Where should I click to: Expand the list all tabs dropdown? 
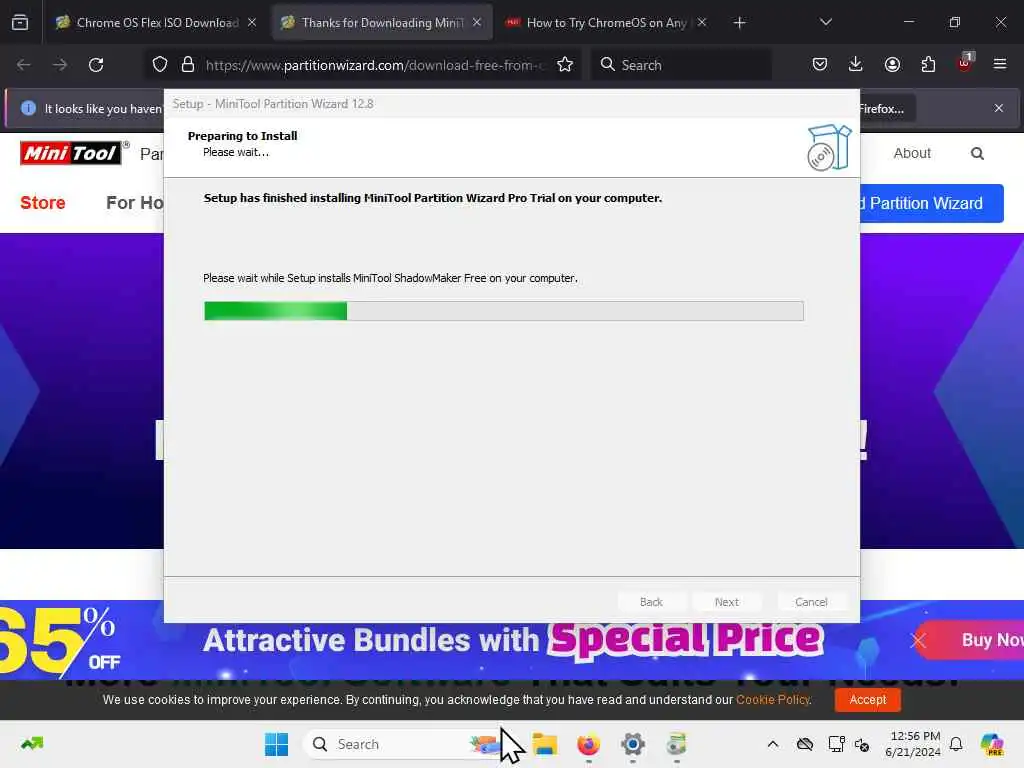coord(825,22)
